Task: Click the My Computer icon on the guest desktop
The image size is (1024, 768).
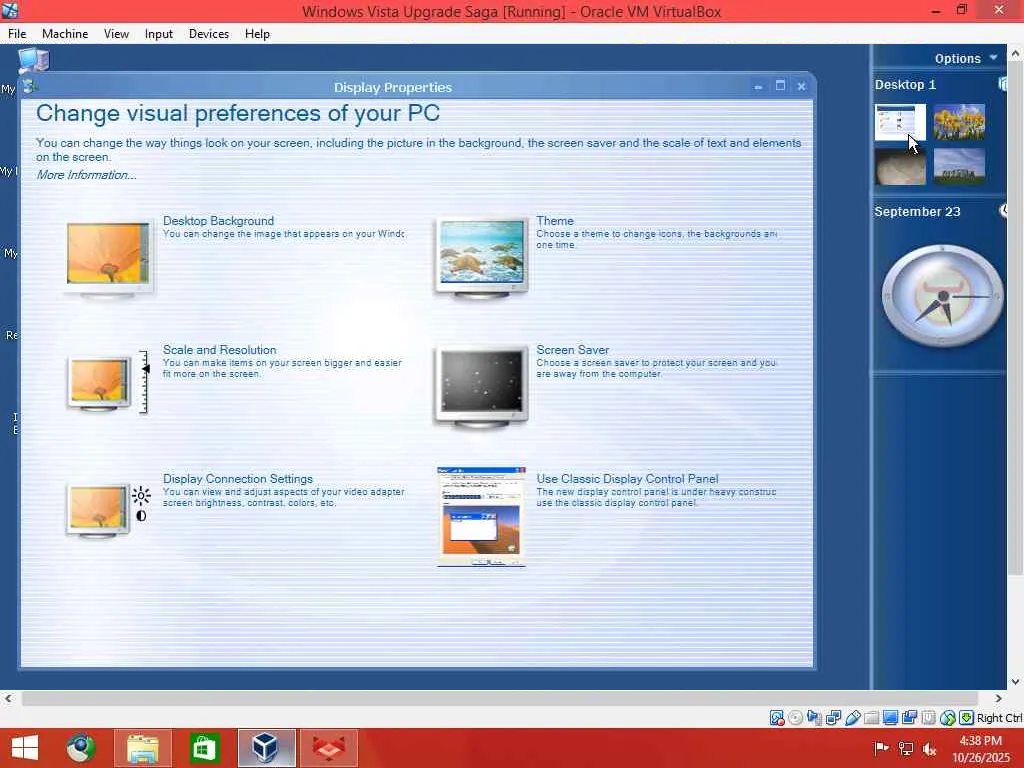Action: tap(33, 61)
